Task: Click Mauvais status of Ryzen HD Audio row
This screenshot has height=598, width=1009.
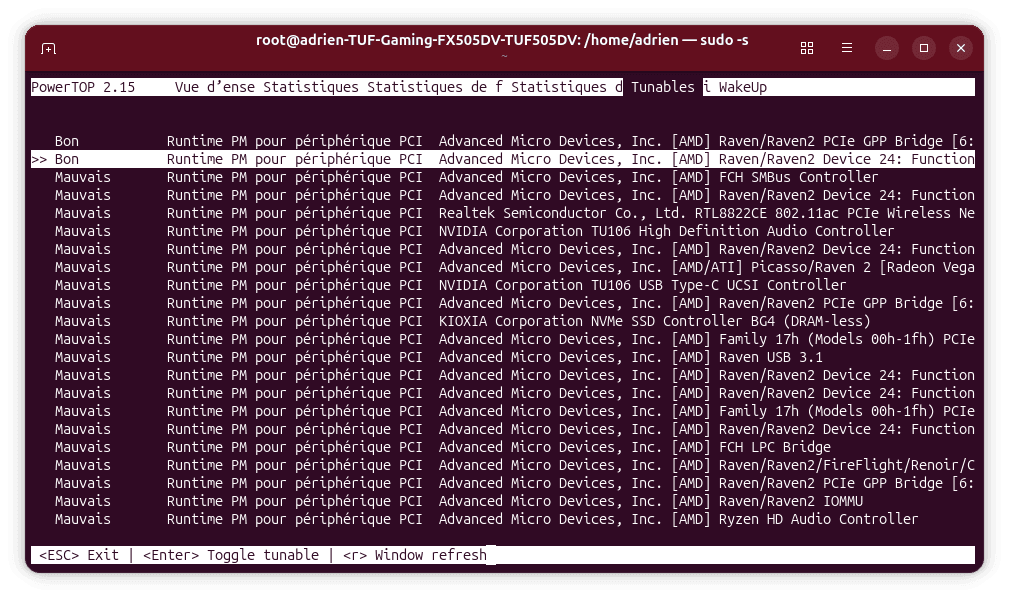Action: pos(82,519)
